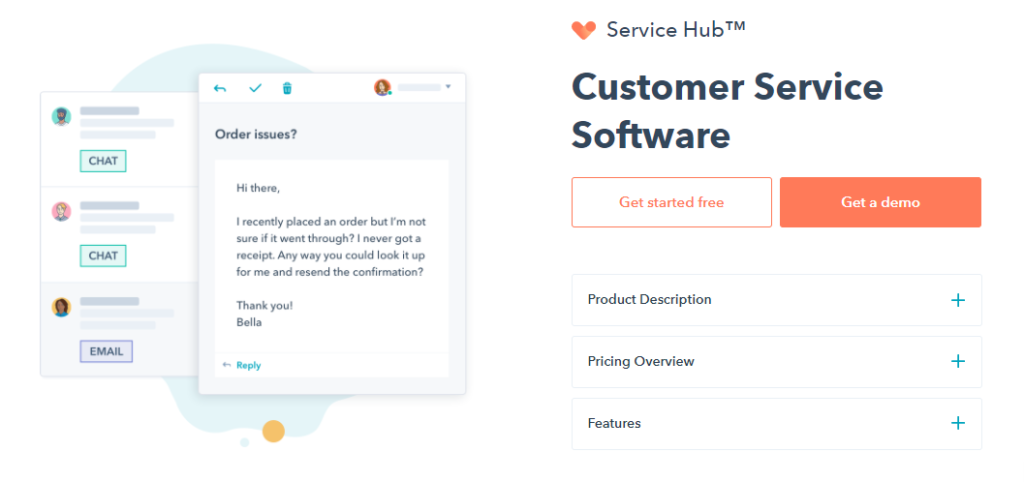1024x482 pixels.
Task: Expand Pricing Overview section
Action: 776,362
